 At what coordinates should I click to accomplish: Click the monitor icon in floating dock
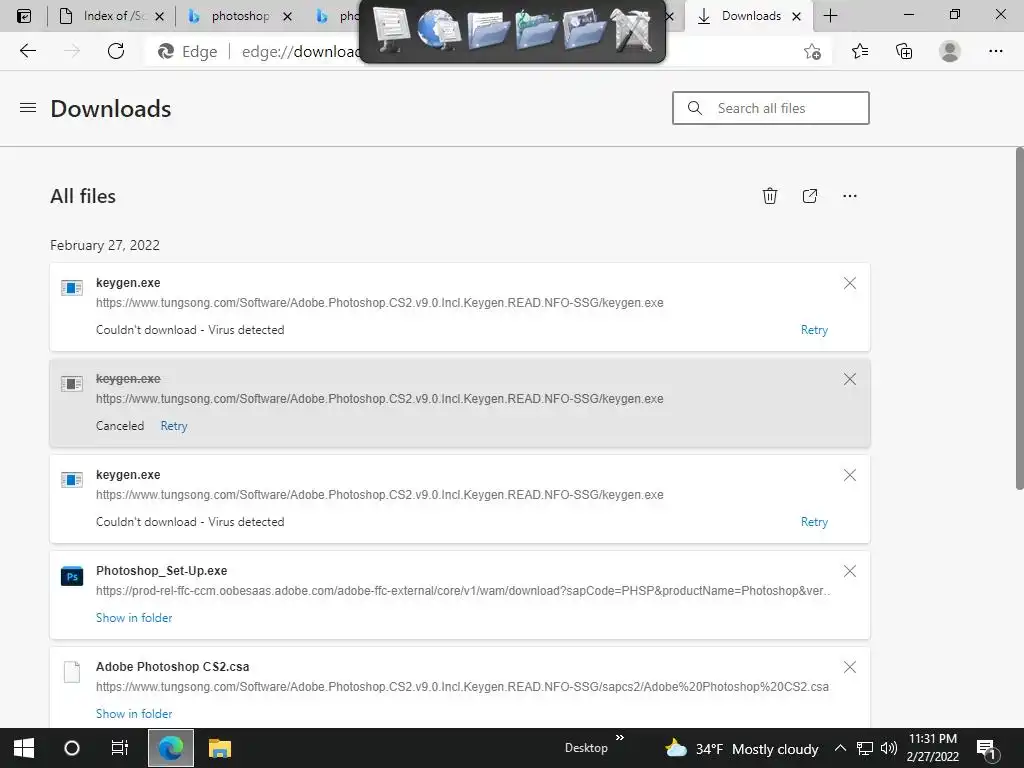click(391, 30)
